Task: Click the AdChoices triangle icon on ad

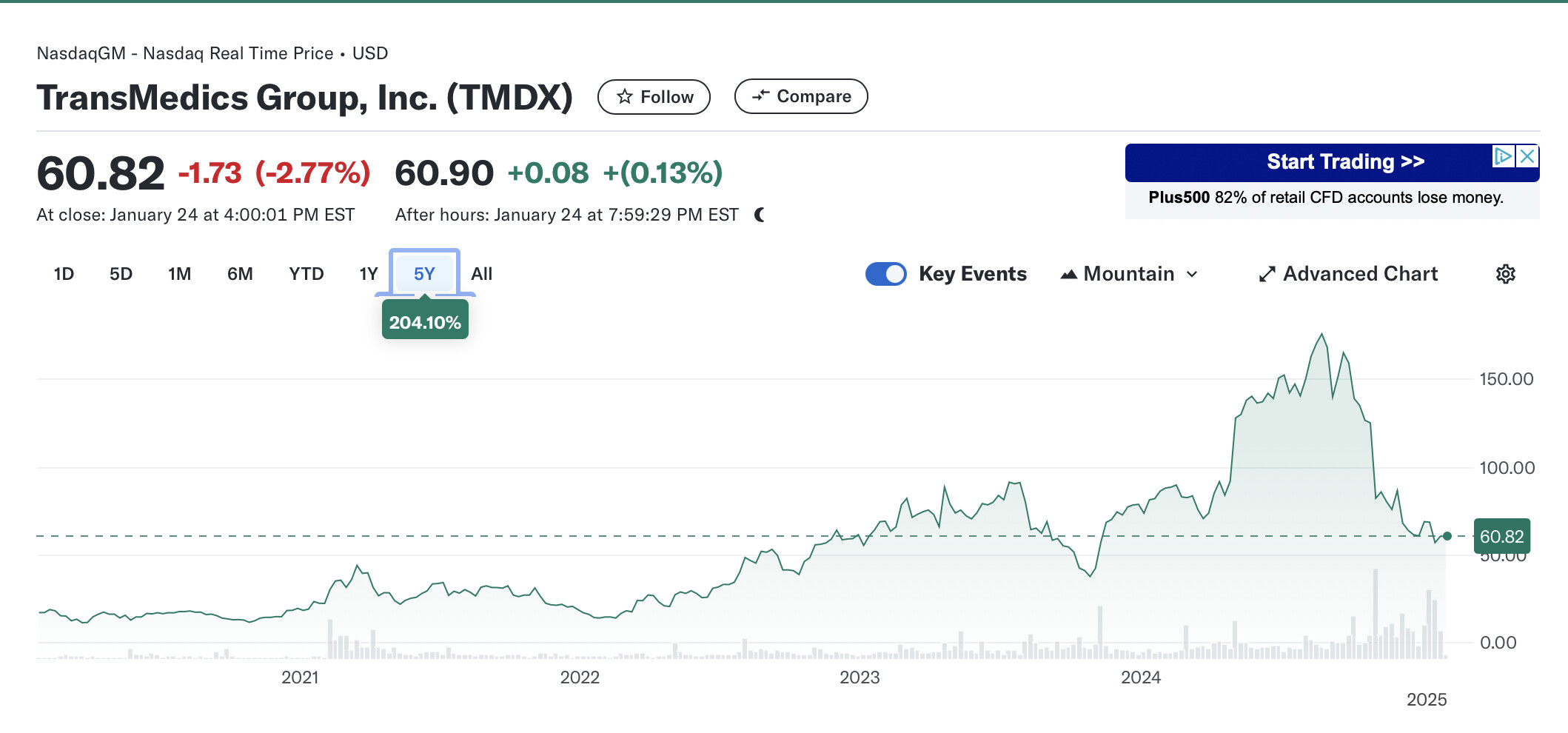Action: point(1504,156)
